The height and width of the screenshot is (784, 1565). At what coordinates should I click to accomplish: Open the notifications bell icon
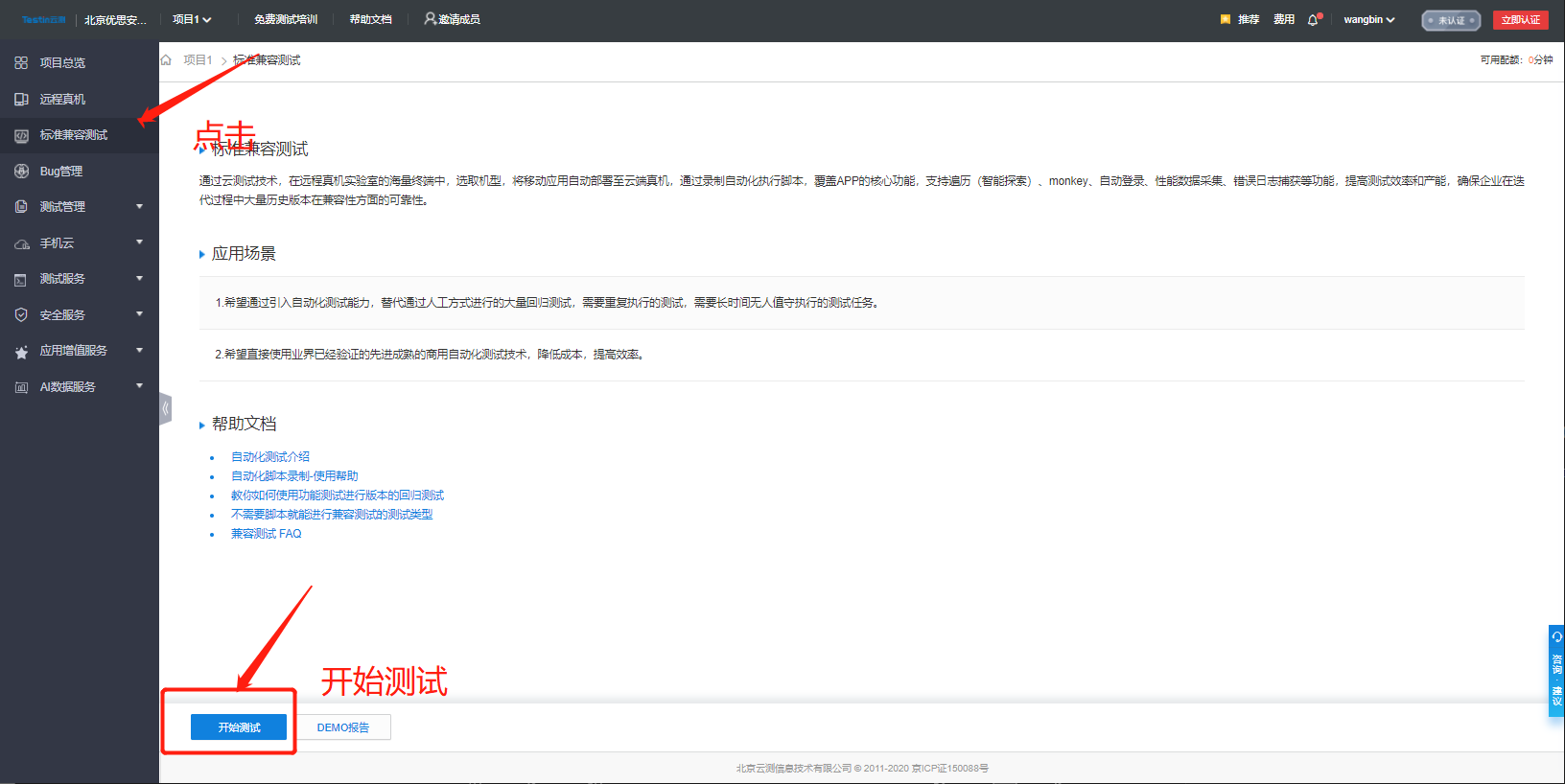(x=1313, y=19)
